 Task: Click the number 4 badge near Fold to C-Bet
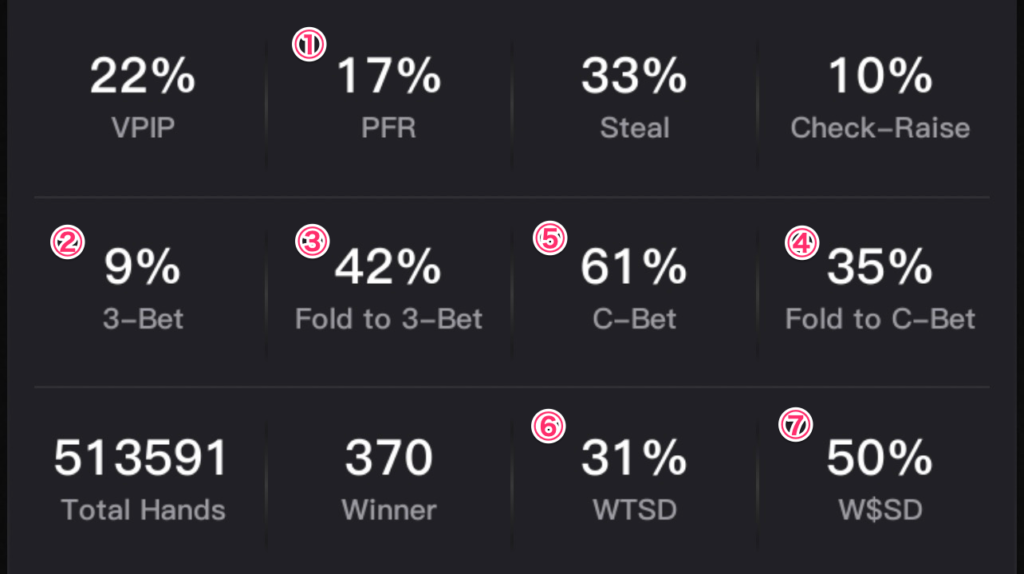point(802,243)
